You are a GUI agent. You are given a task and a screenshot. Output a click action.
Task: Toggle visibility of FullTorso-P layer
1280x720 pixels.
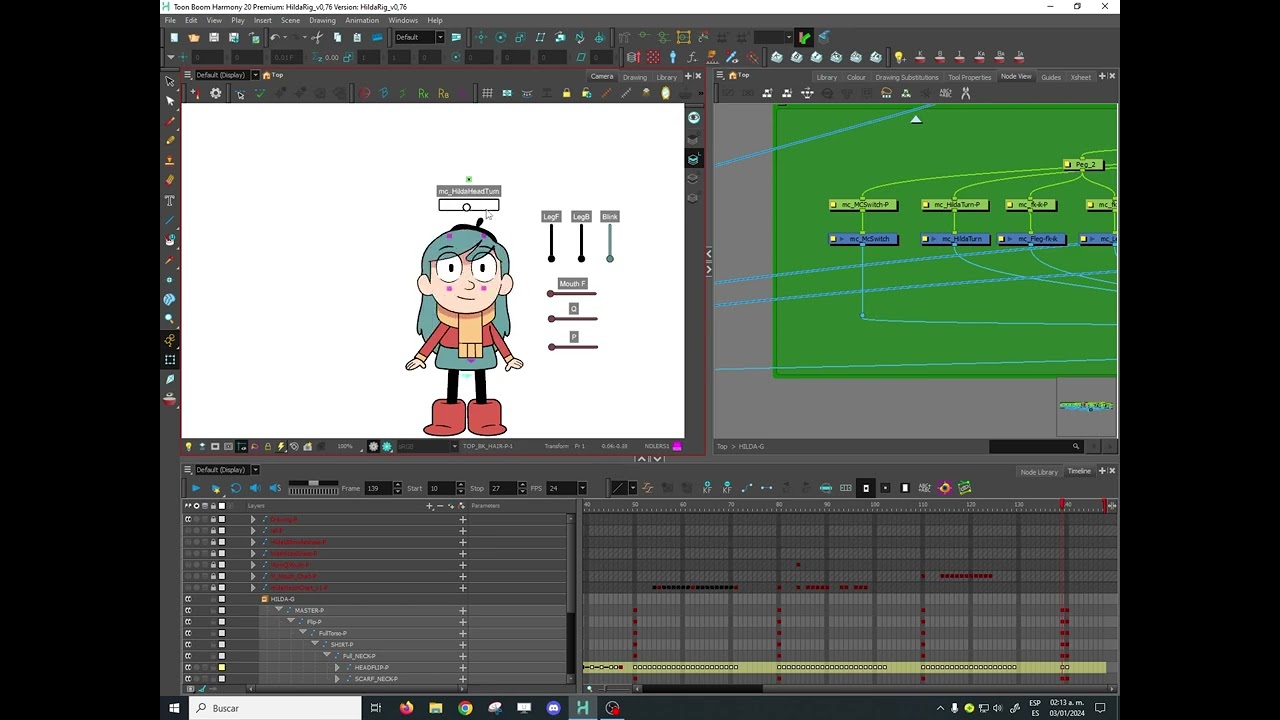click(x=188, y=633)
